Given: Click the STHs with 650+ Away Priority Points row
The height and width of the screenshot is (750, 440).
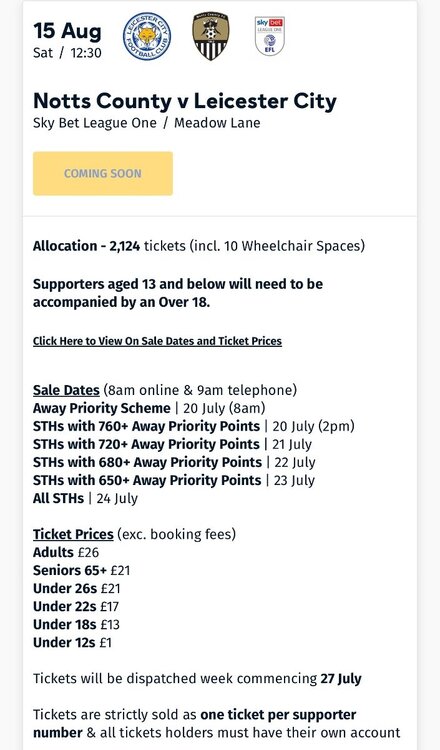Looking at the screenshot, I should [x=174, y=480].
